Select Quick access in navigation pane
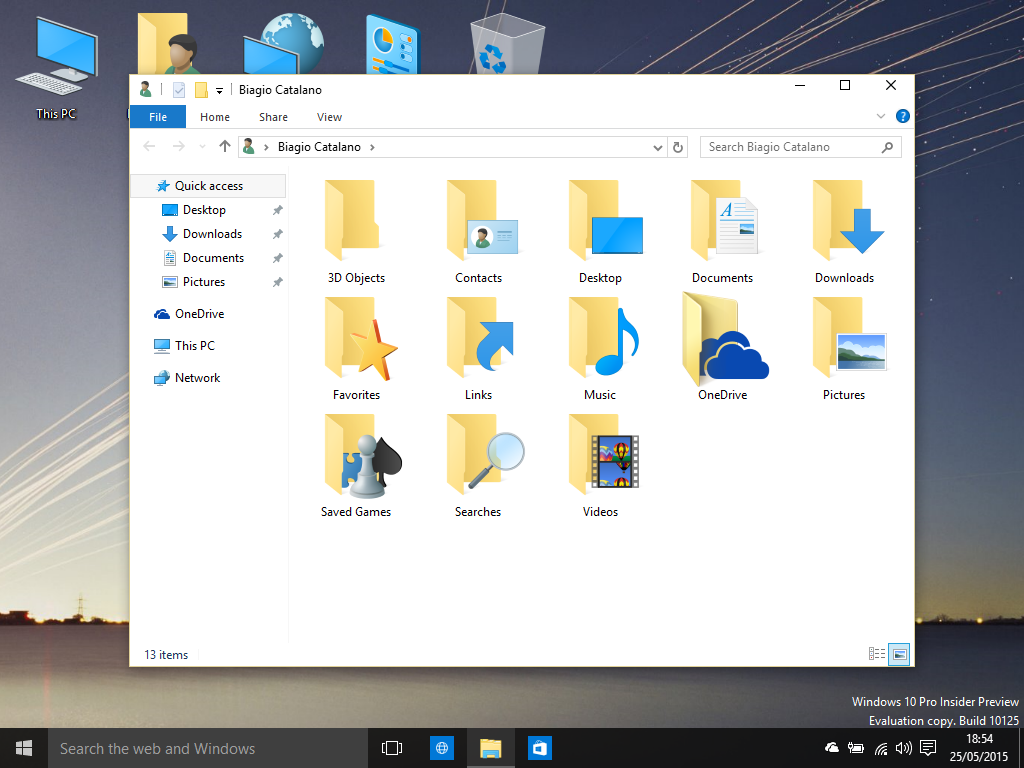The height and width of the screenshot is (768, 1024). 208,185
